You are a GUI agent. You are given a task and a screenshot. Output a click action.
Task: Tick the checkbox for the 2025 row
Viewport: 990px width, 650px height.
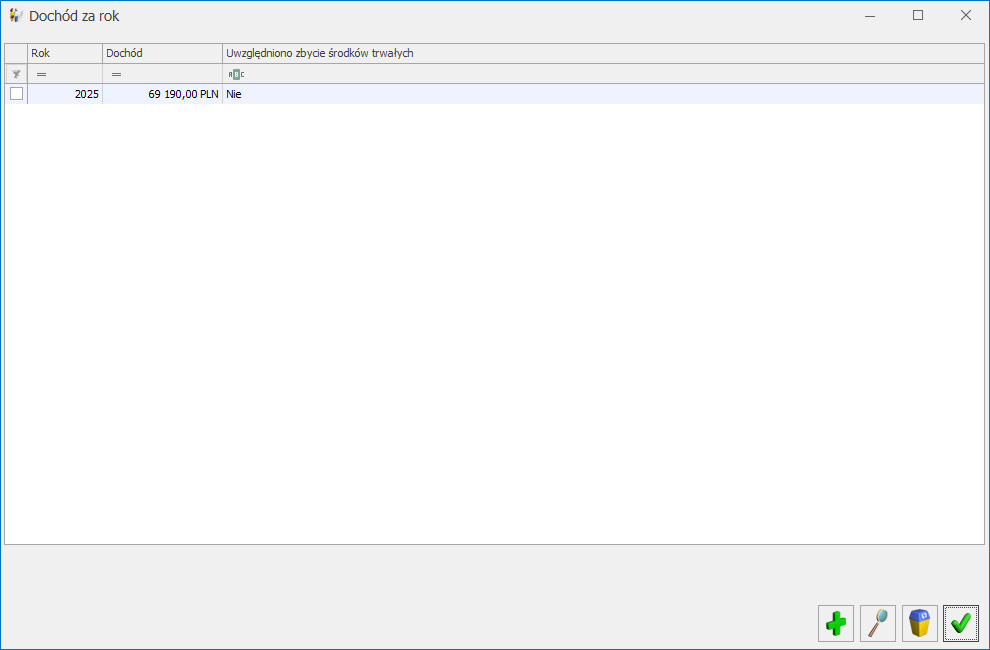click(16, 93)
